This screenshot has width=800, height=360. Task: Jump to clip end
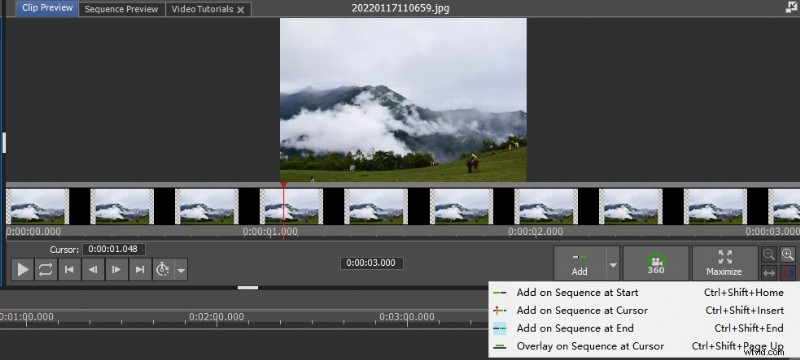(x=140, y=269)
